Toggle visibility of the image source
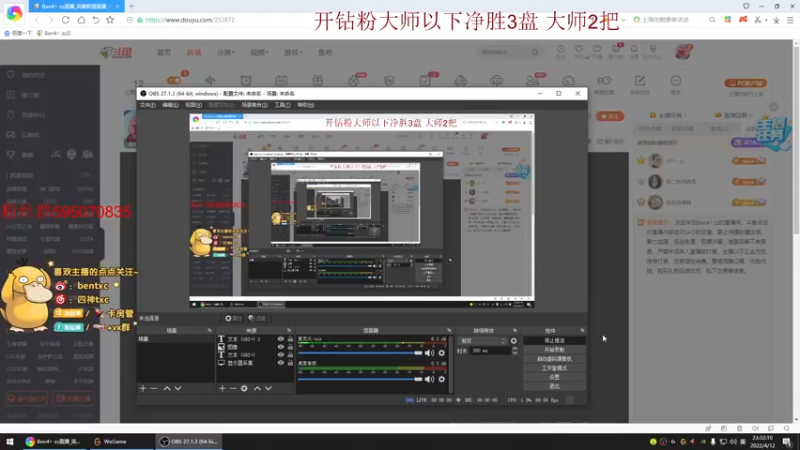Screen dimensions: 800x450 (281, 347)
